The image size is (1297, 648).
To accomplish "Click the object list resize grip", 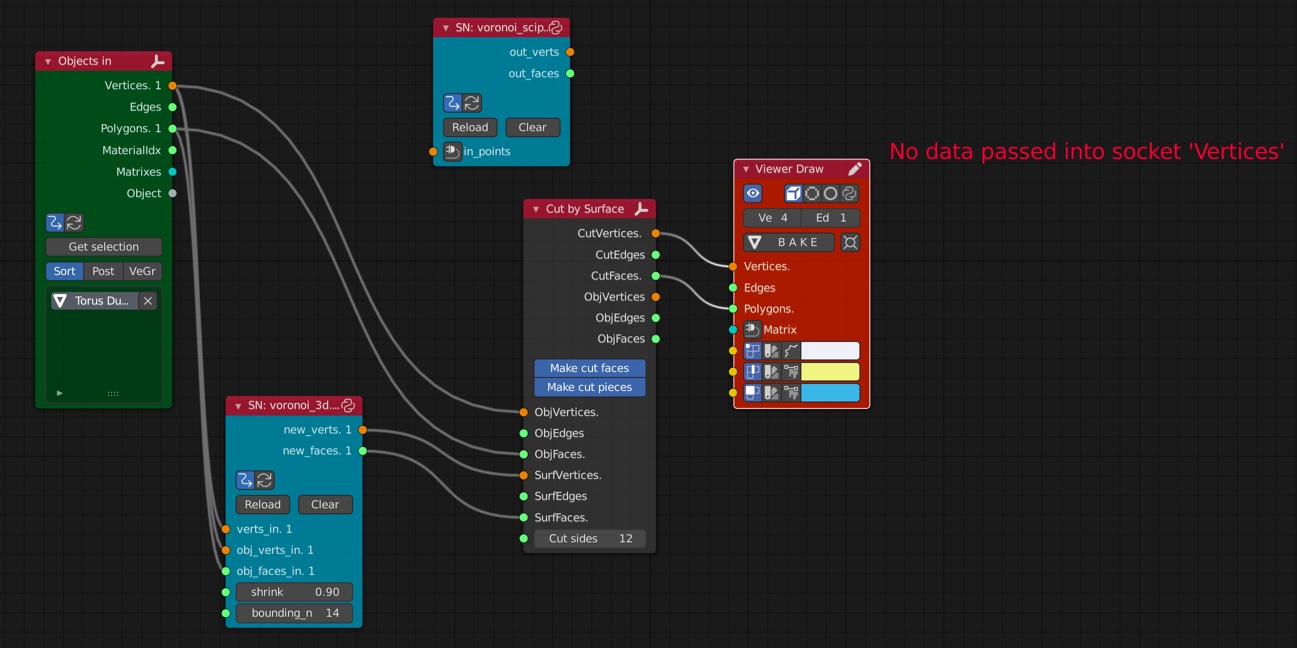I will point(113,393).
